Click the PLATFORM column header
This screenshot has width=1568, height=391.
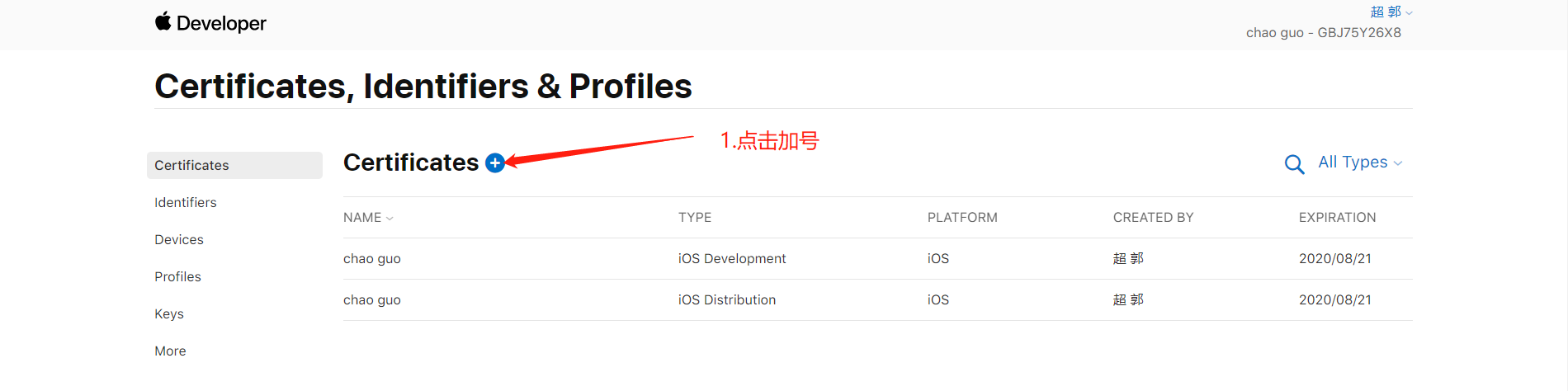[x=962, y=218]
